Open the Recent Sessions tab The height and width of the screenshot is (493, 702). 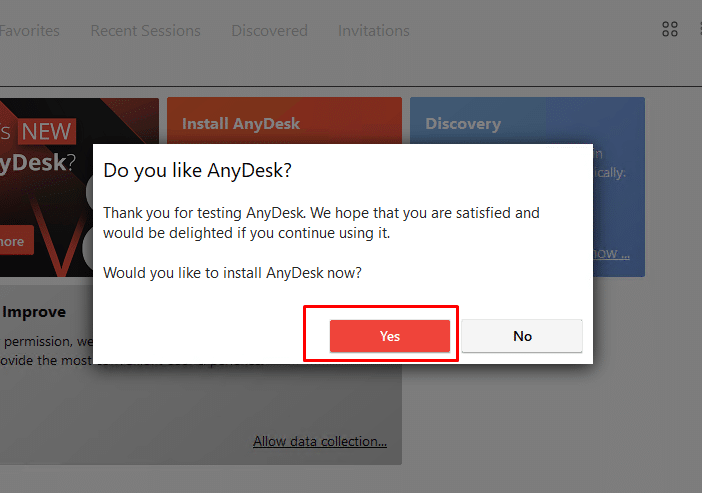point(146,30)
